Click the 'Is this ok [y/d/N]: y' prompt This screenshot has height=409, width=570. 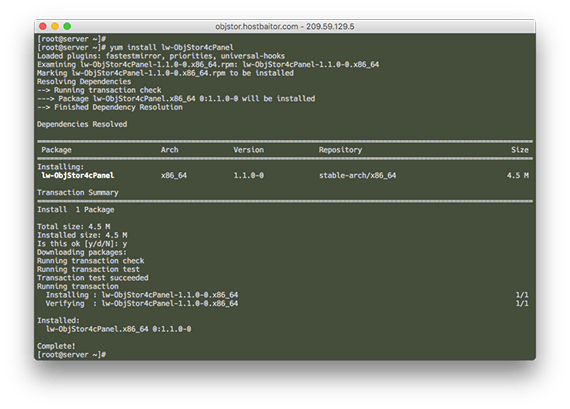pyautogui.click(x=82, y=244)
